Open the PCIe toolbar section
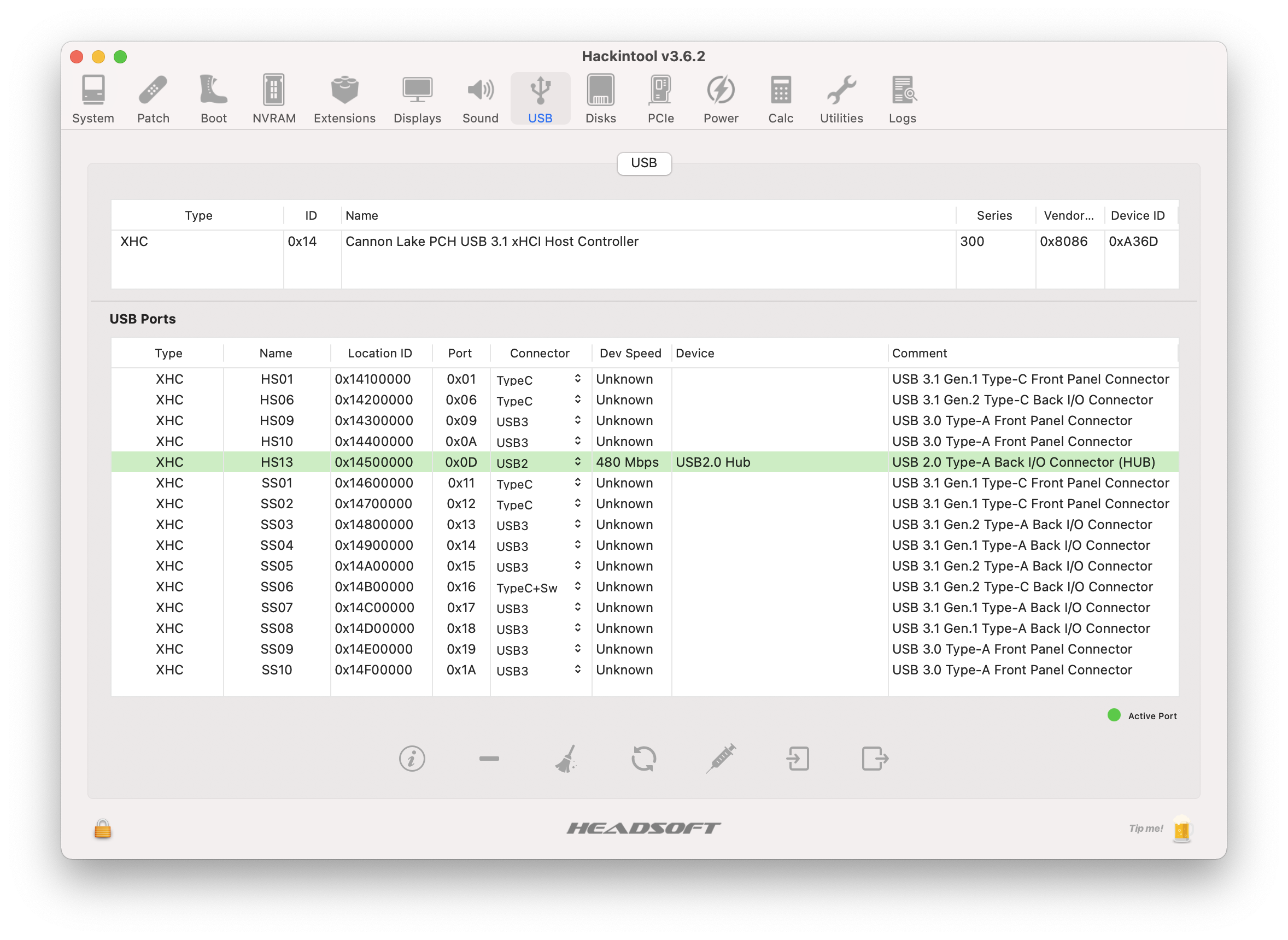 pyautogui.click(x=660, y=99)
